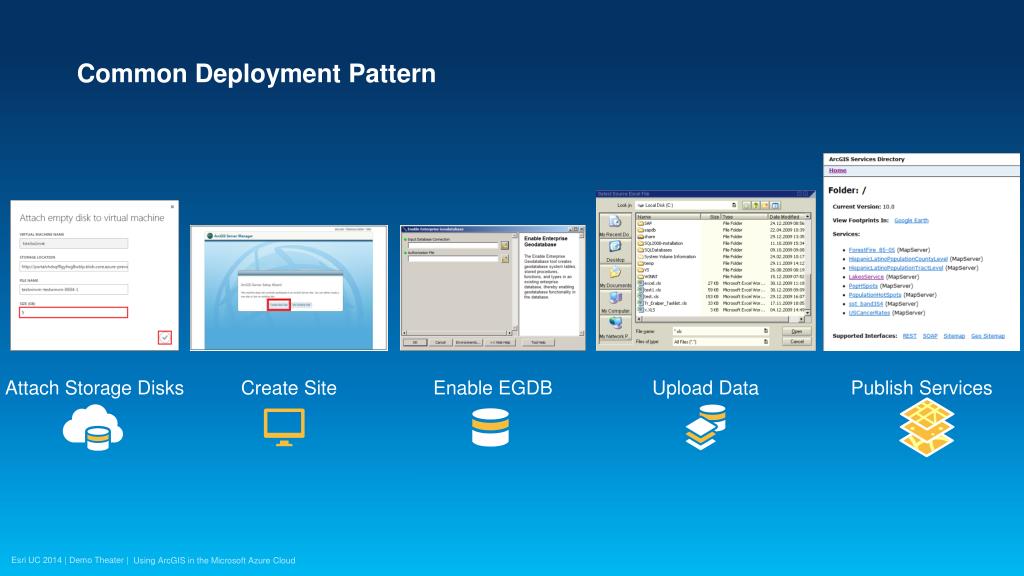This screenshot has height=576, width=1024.
Task: Click the checkmark to confirm attaching the disk
Action: tap(165, 338)
